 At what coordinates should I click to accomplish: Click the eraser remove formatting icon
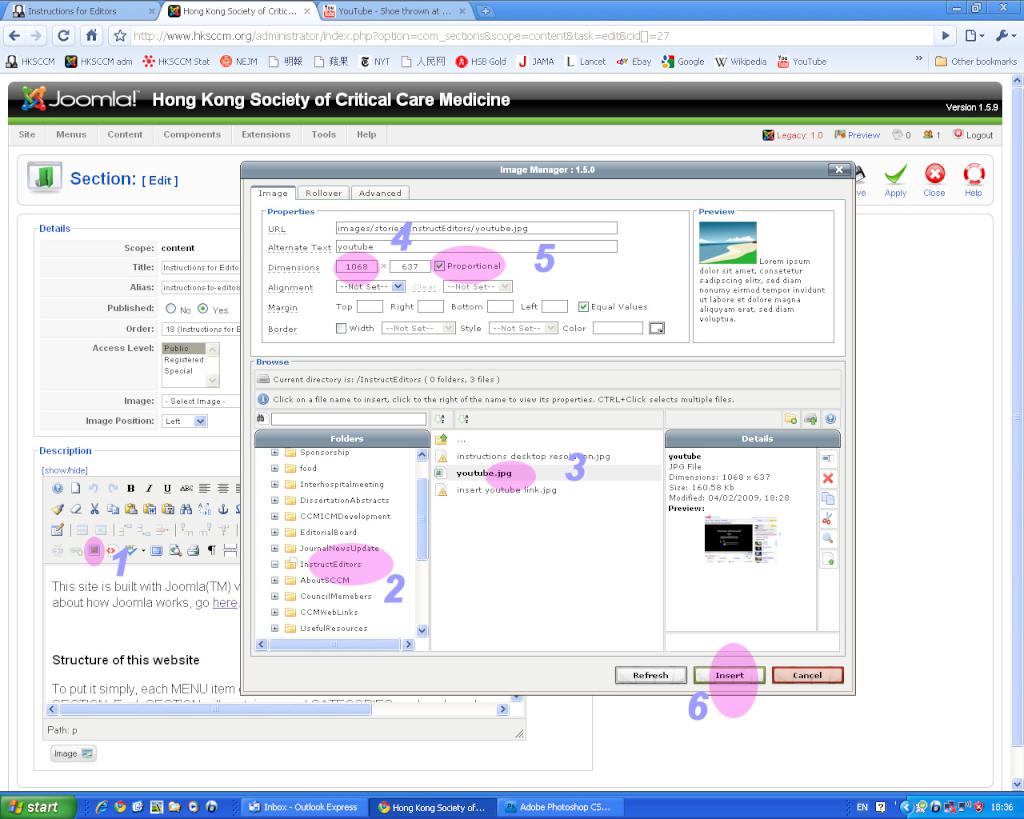pos(76,509)
